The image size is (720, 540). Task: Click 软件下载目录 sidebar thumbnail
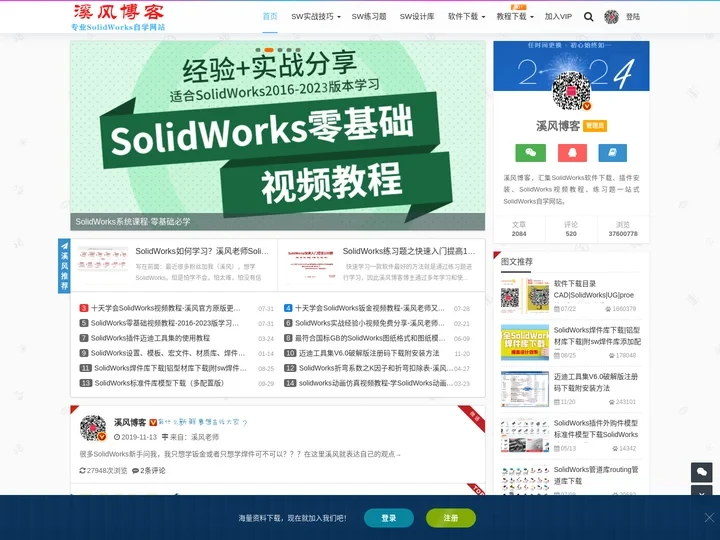coord(525,296)
